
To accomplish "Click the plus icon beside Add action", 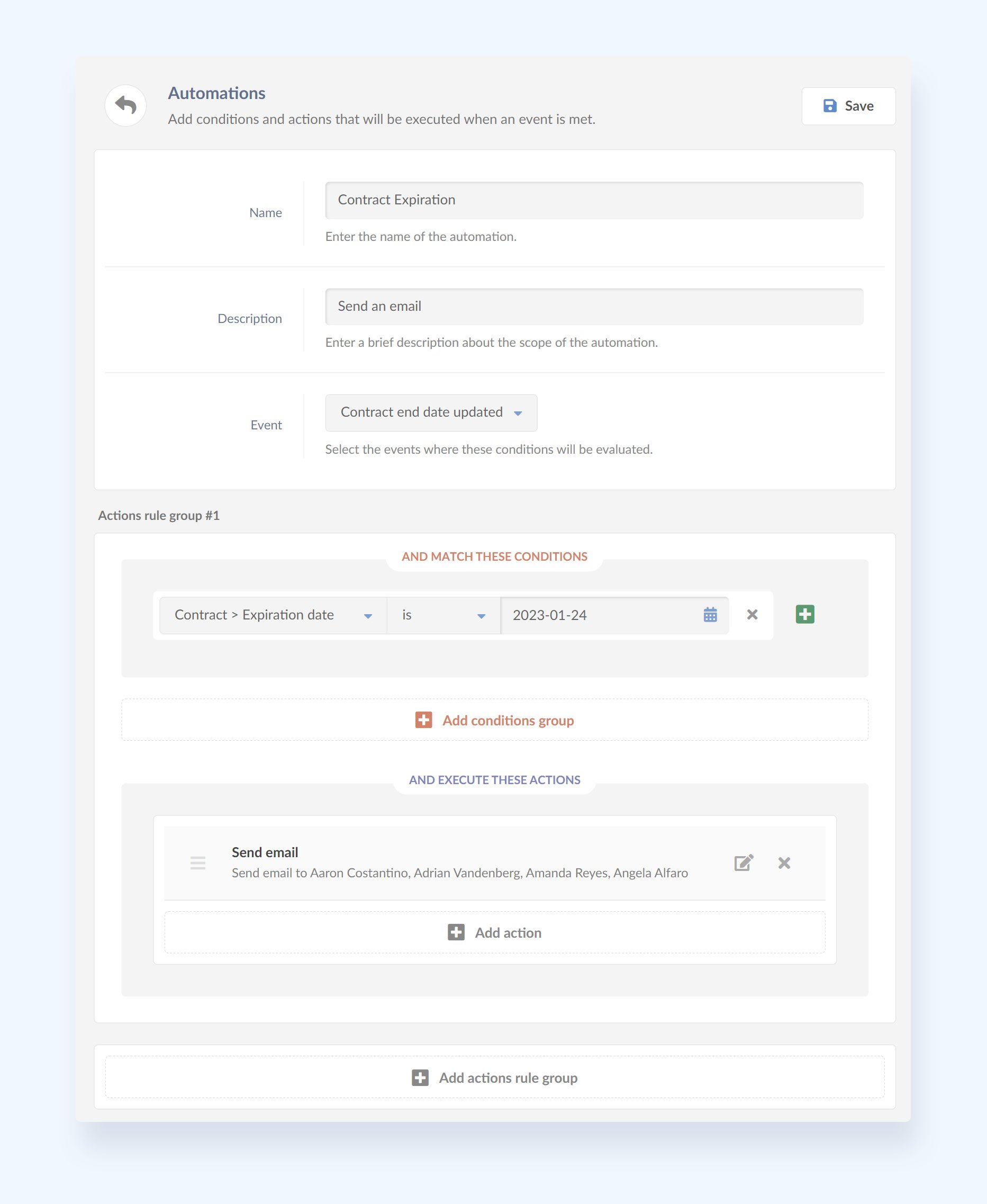I will pyautogui.click(x=456, y=932).
